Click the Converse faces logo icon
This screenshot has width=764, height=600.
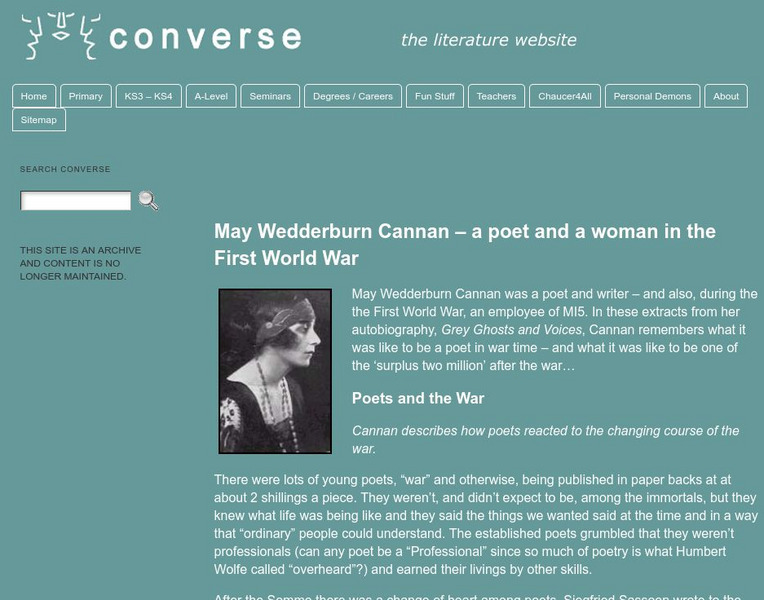click(x=61, y=36)
